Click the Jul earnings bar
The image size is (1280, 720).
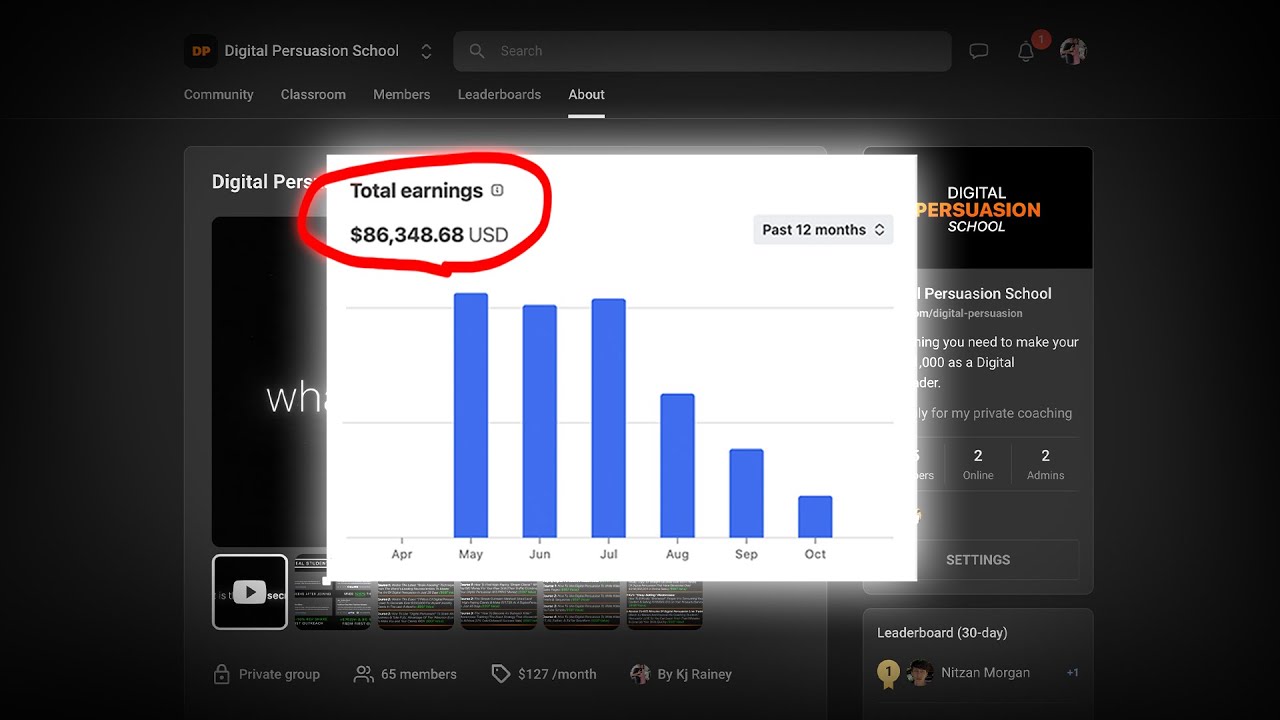click(x=609, y=418)
